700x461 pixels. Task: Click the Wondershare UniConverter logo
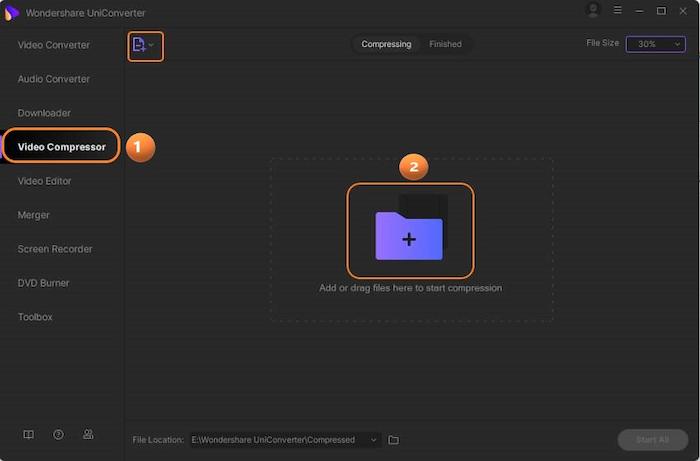12,10
